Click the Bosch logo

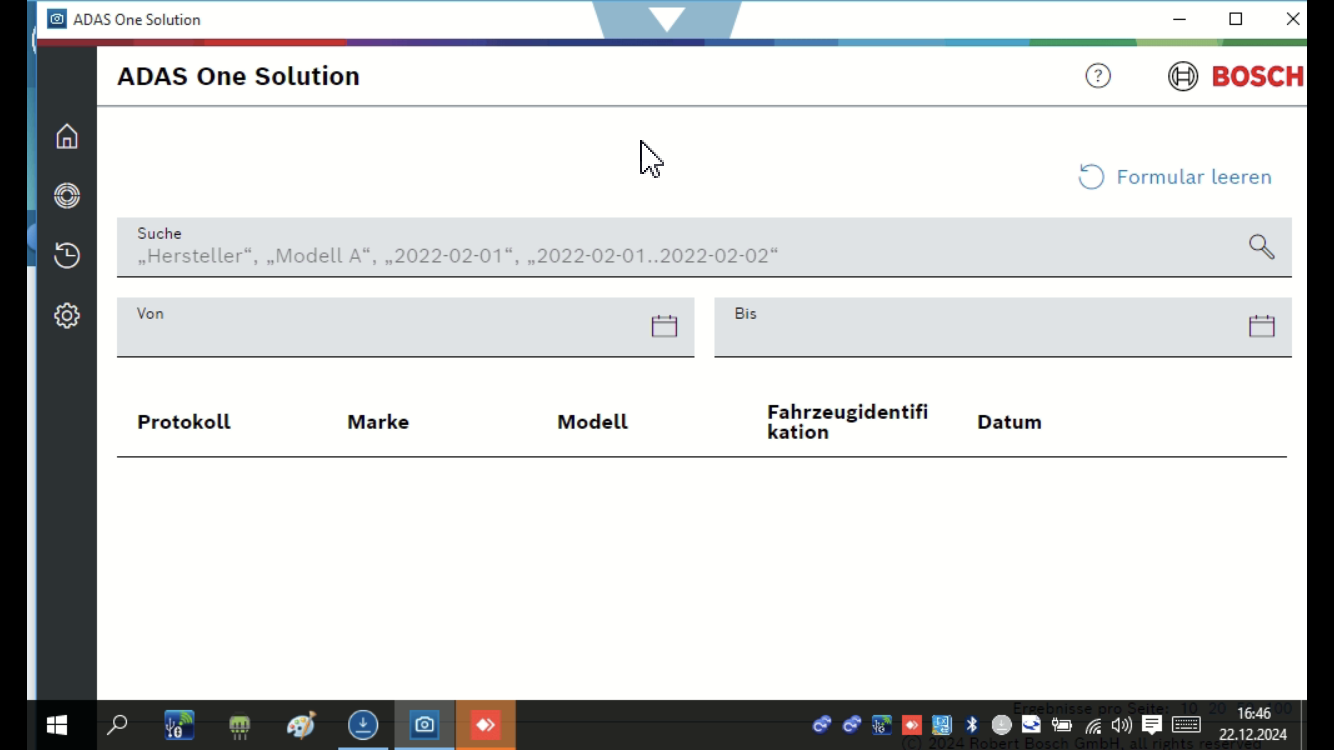pyautogui.click(x=1236, y=76)
